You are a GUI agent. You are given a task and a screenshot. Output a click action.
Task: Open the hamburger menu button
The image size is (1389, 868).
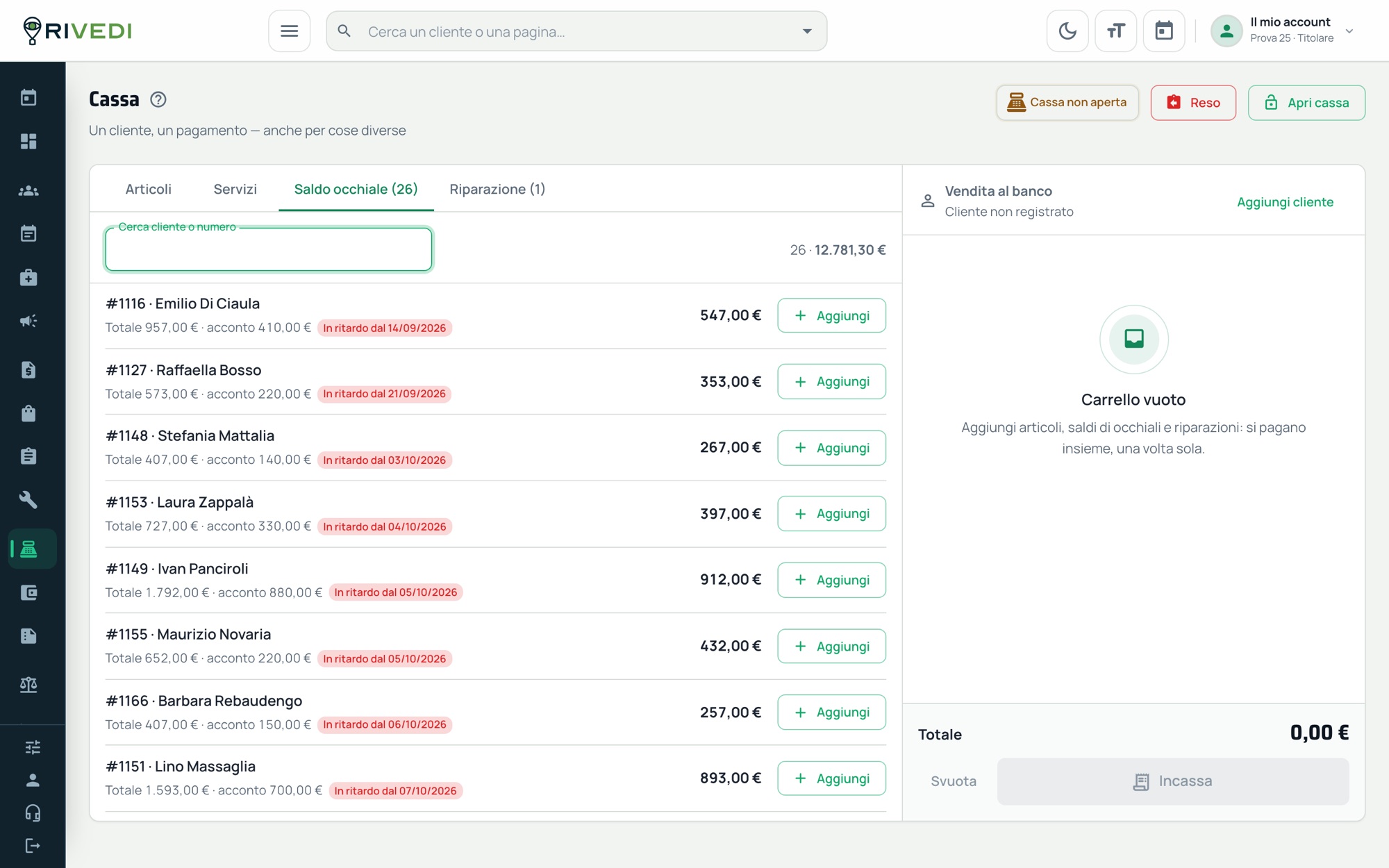(x=290, y=31)
